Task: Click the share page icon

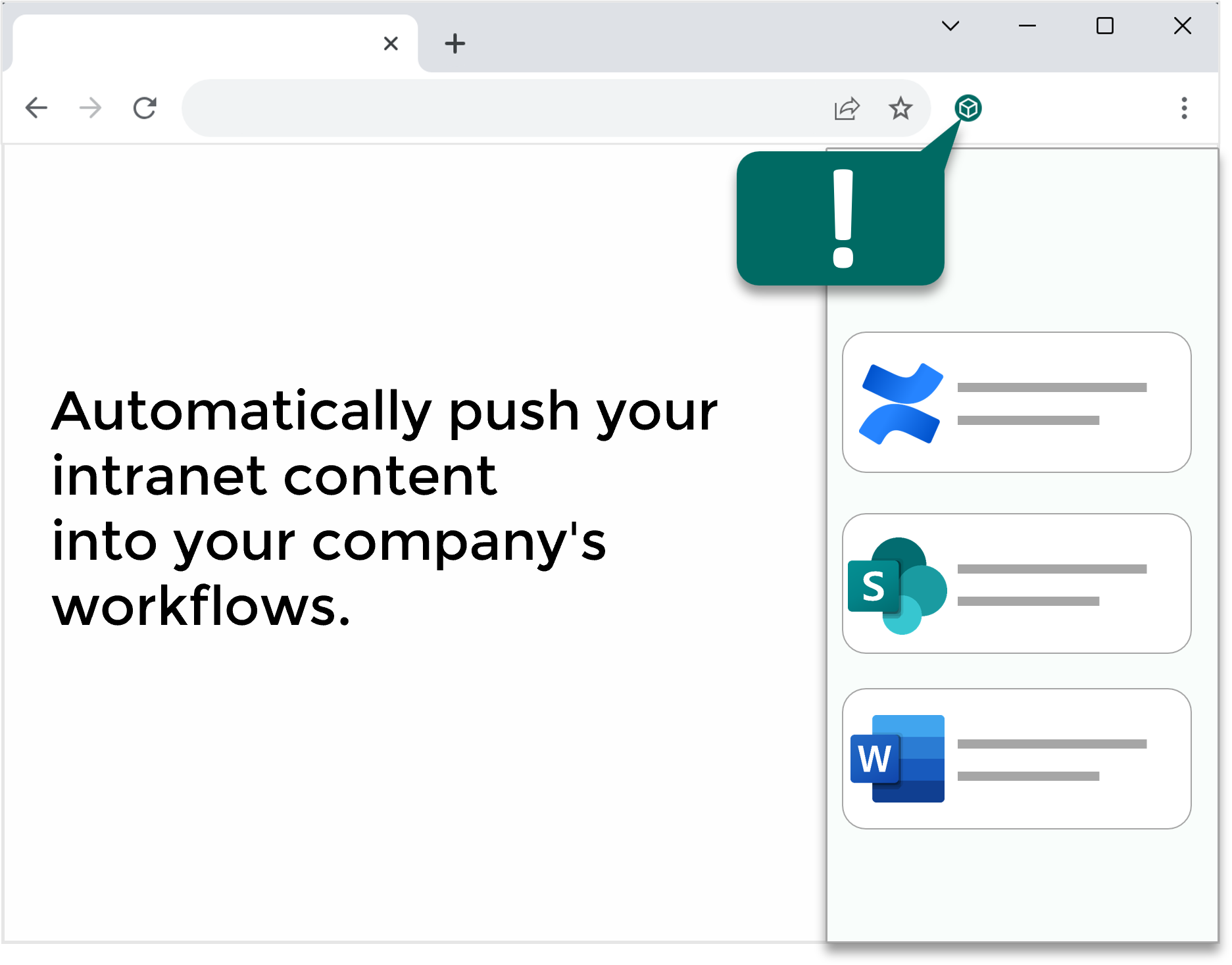Action: pos(847,109)
